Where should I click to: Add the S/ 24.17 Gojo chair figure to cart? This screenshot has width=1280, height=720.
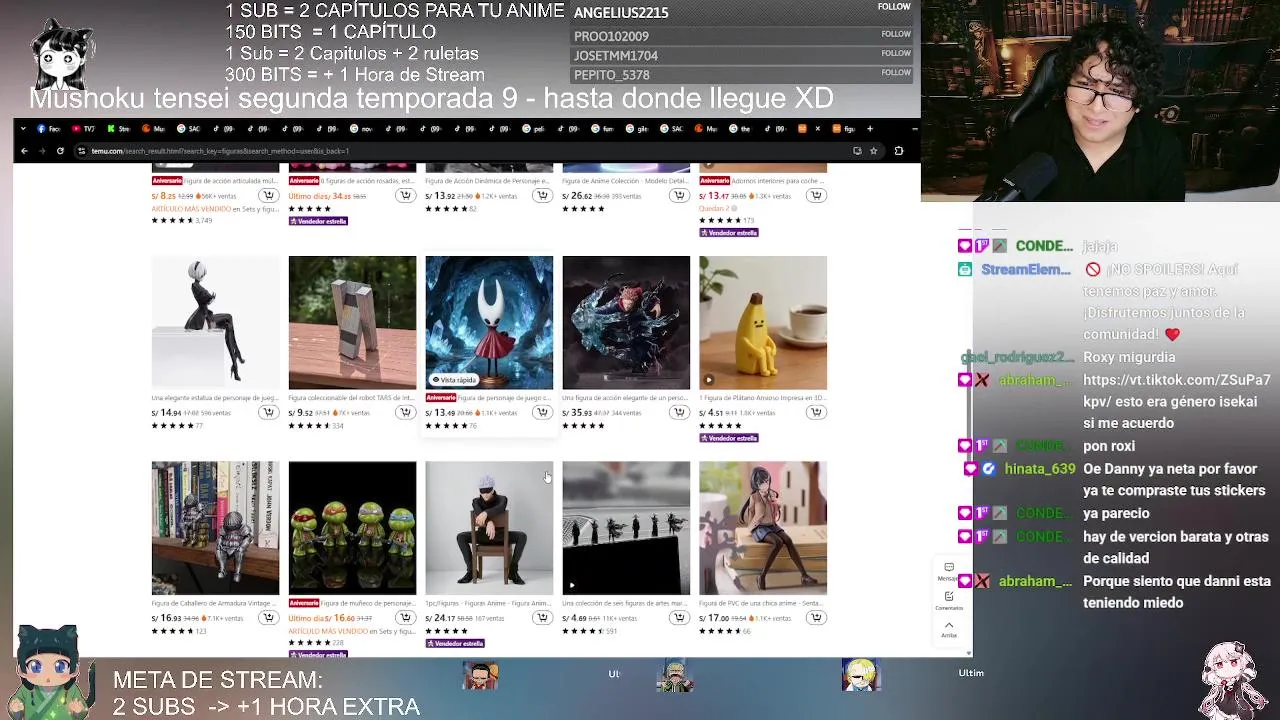(542, 618)
